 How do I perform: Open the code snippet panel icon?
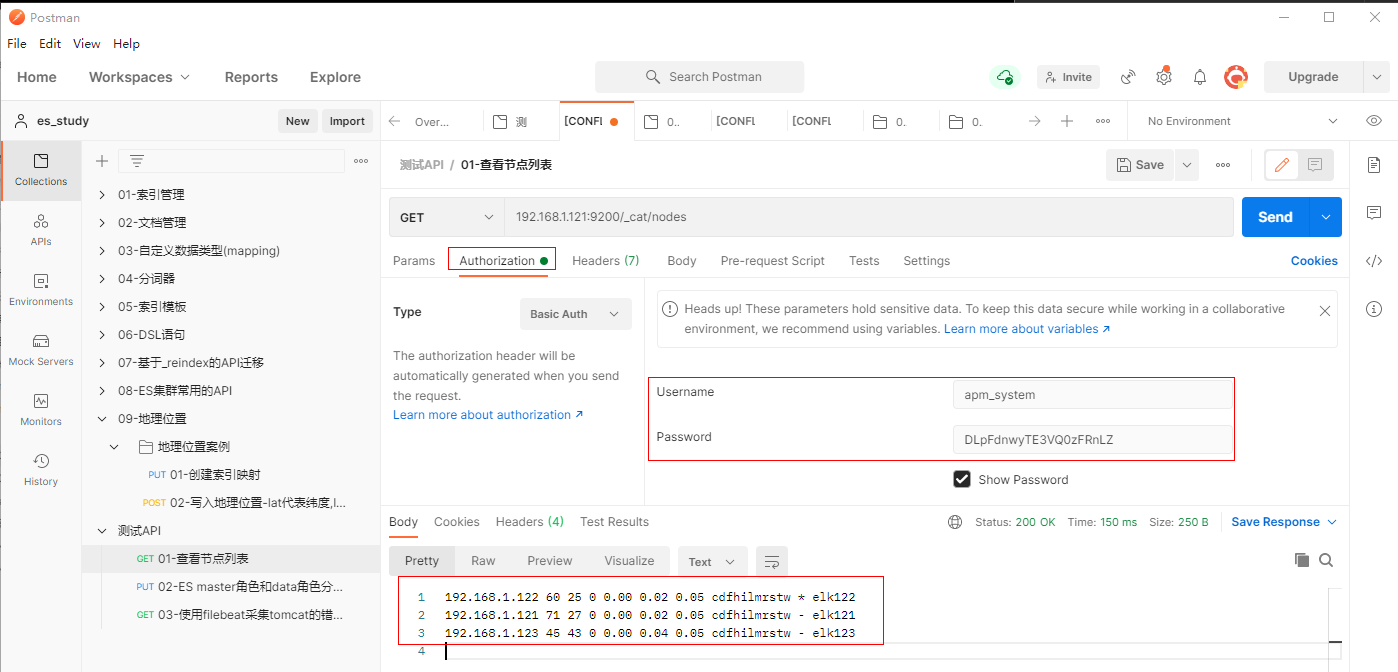[x=1374, y=261]
